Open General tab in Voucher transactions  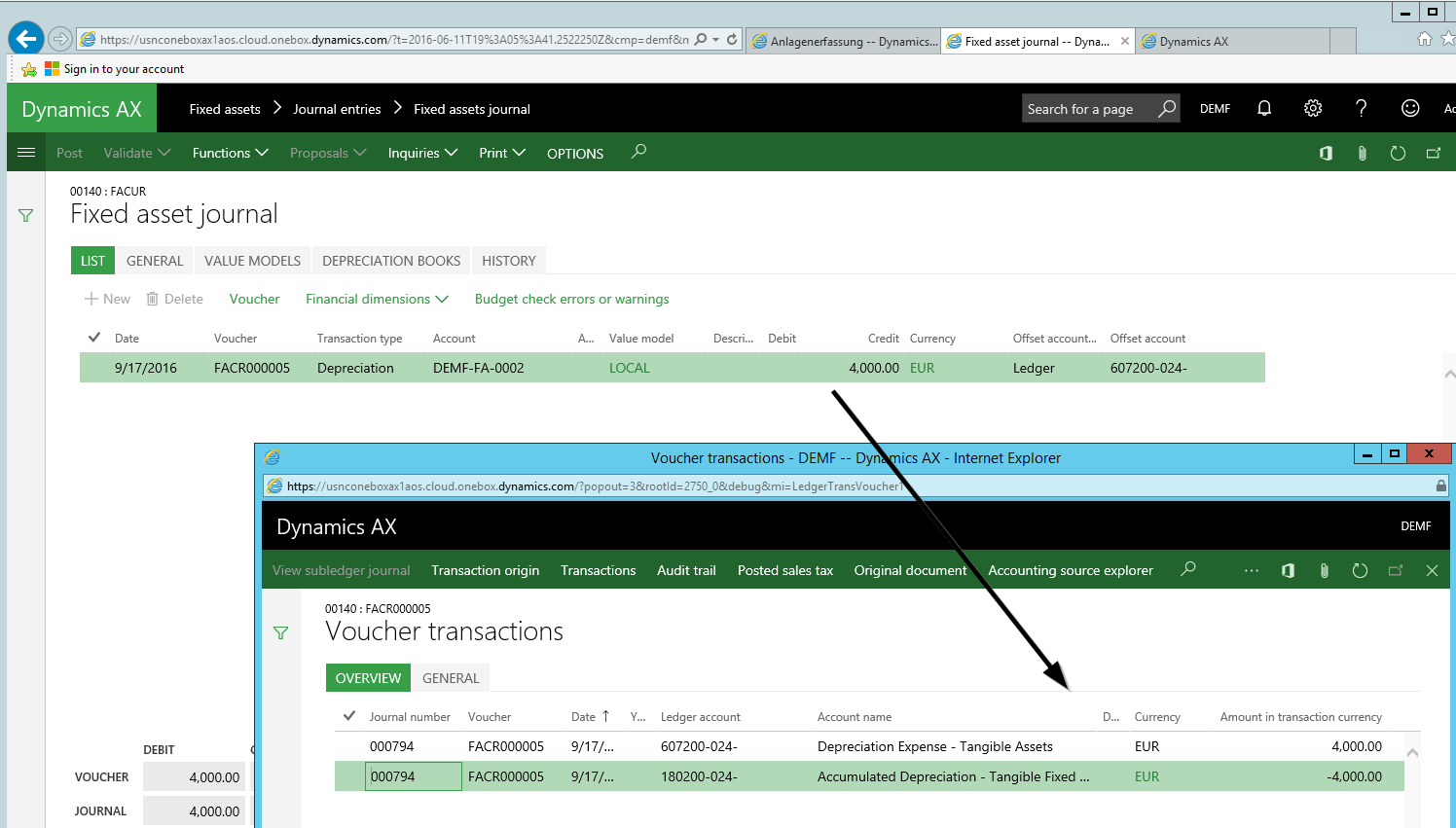click(451, 678)
